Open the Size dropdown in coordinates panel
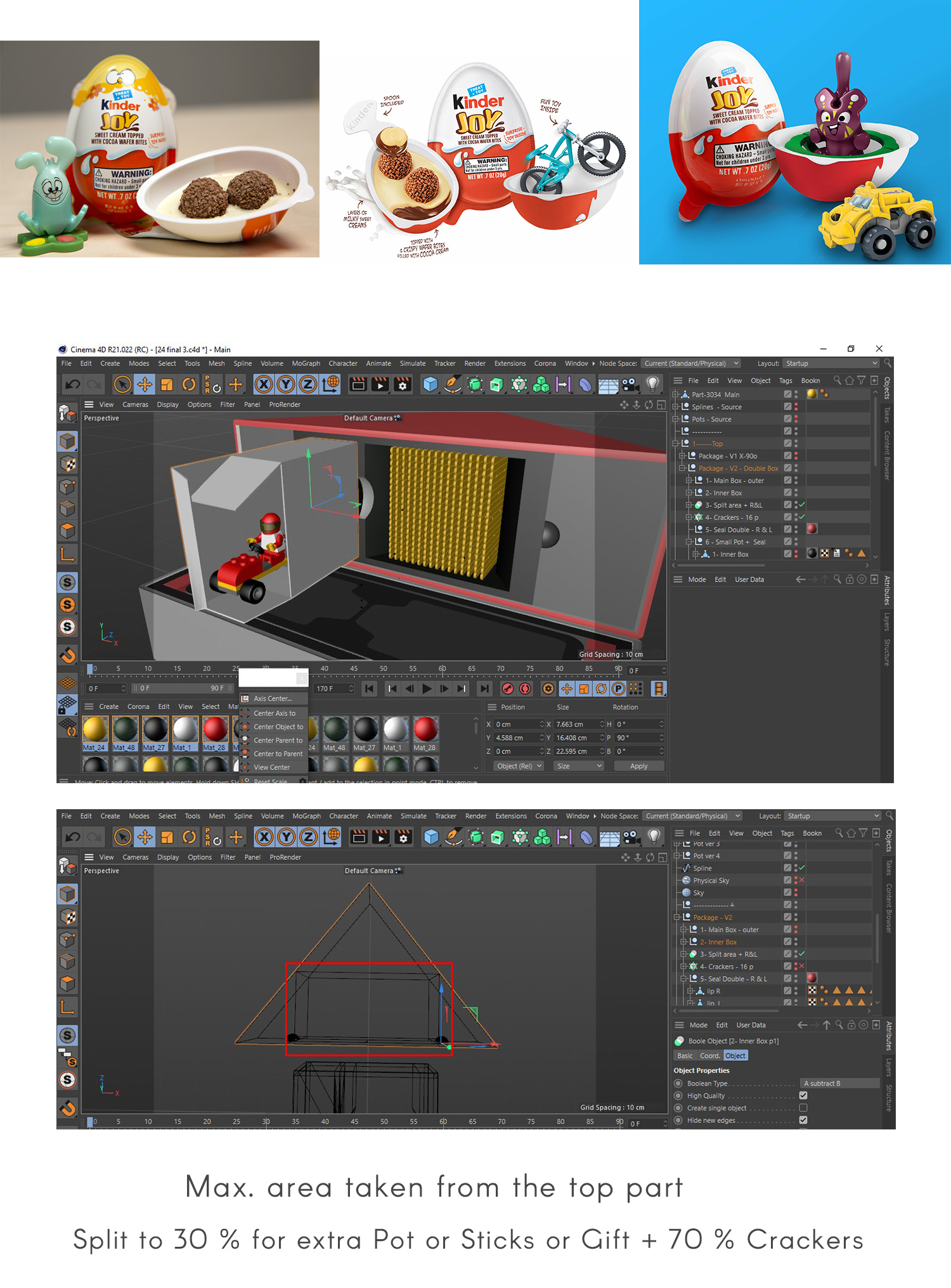The width and height of the screenshot is (951, 1288). [x=579, y=766]
